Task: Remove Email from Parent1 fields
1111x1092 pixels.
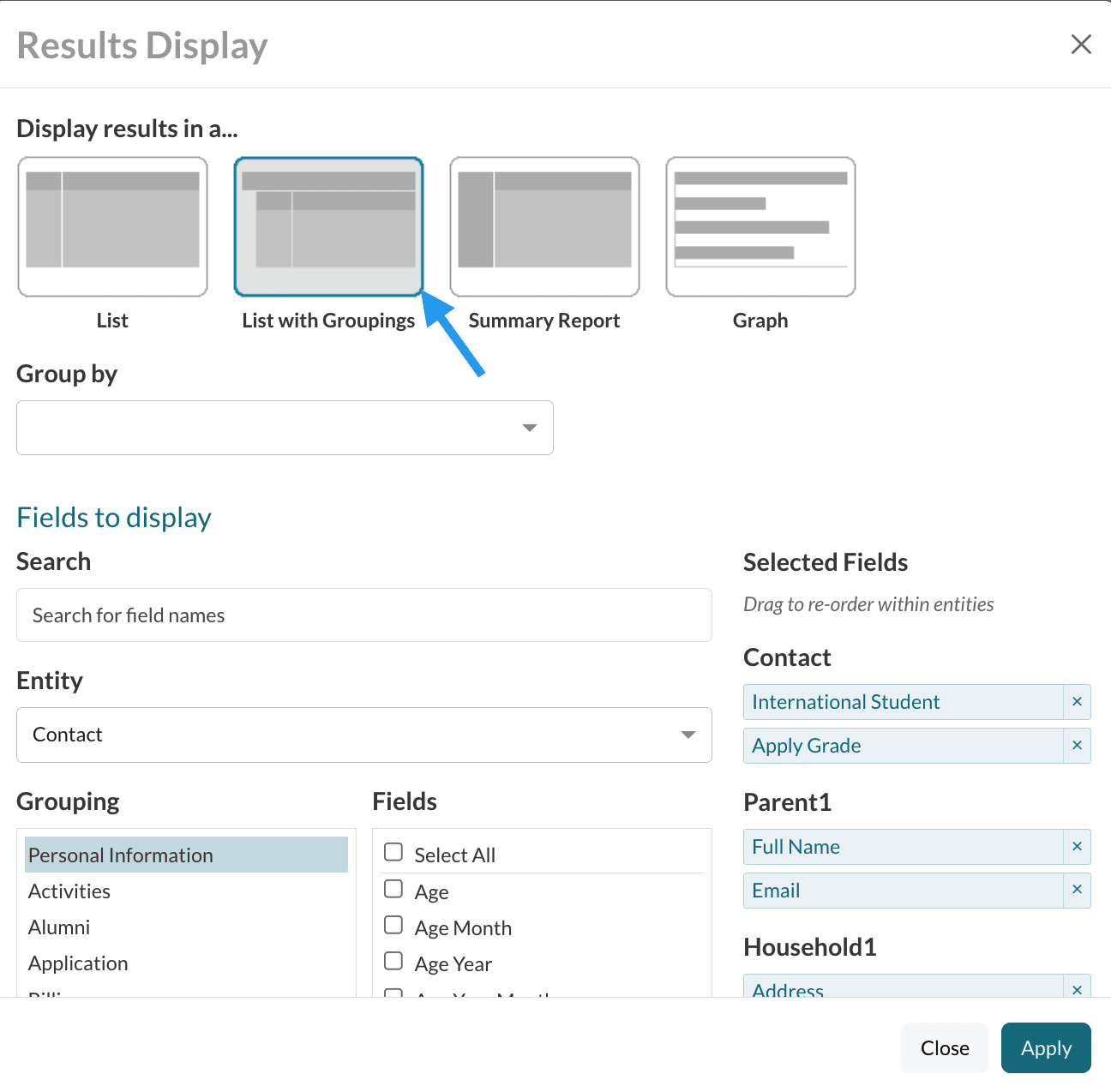Action: point(1077,891)
